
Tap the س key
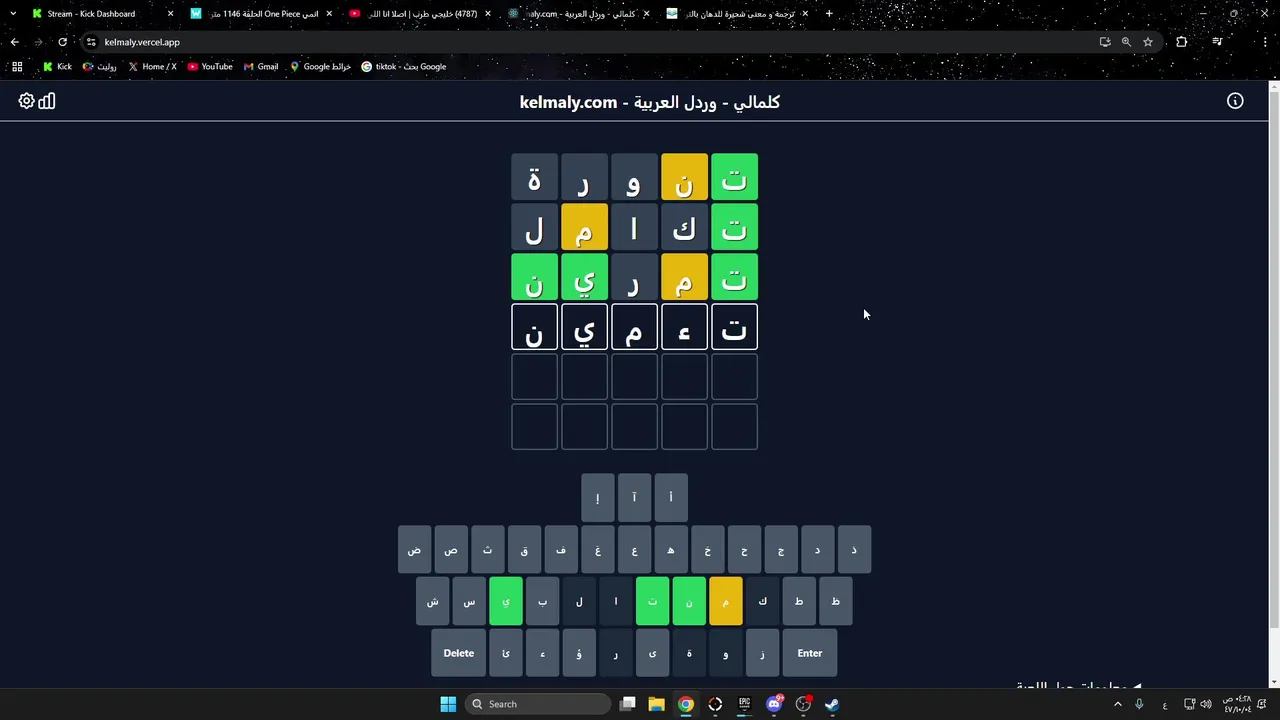click(x=469, y=601)
